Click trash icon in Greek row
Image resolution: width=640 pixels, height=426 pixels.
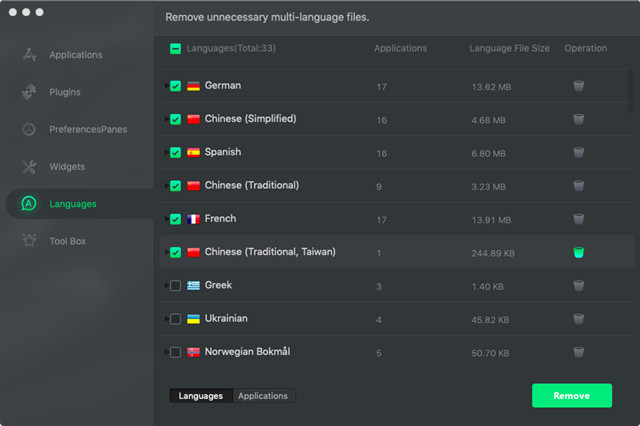tap(578, 286)
